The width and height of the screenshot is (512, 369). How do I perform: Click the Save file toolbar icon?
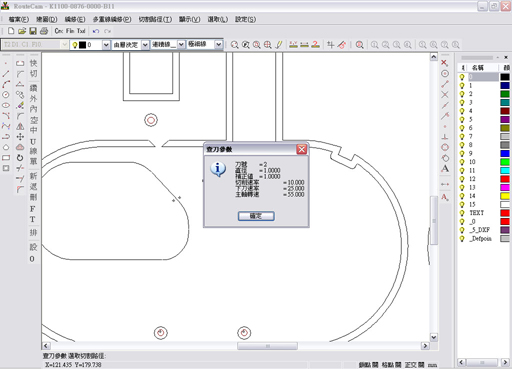click(x=33, y=31)
